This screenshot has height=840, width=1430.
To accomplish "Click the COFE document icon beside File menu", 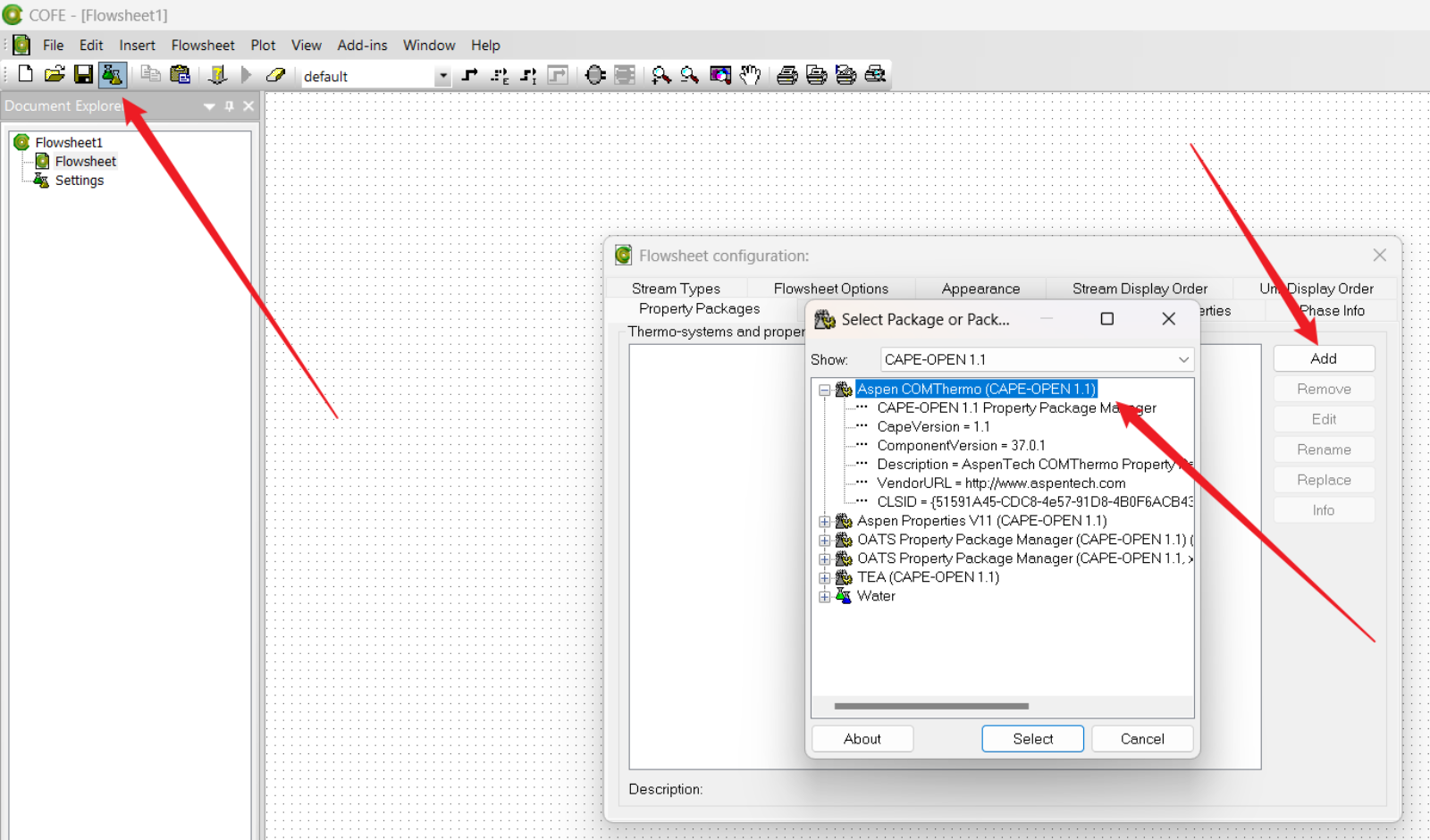I will tap(21, 45).
